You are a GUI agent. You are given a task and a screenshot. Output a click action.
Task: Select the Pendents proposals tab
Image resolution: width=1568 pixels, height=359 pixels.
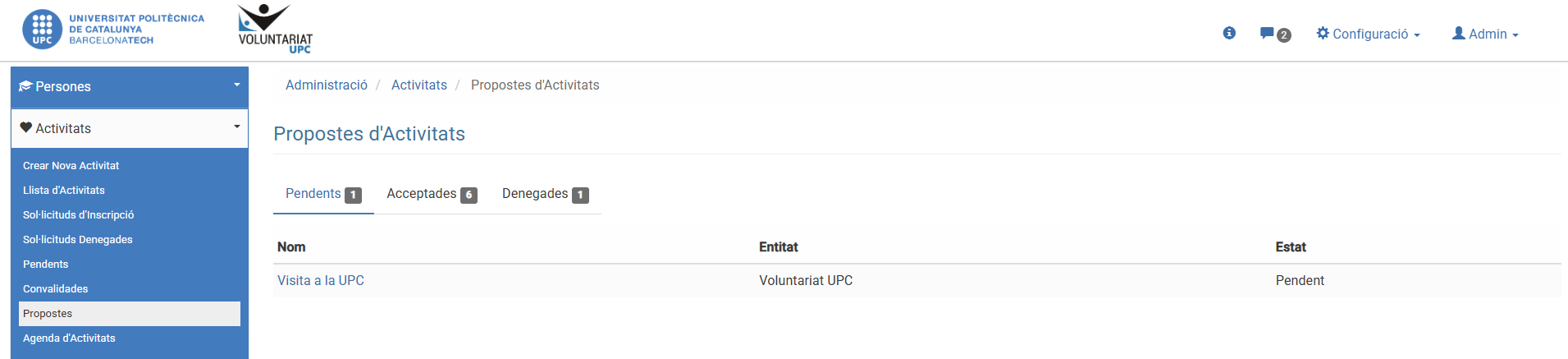point(322,194)
